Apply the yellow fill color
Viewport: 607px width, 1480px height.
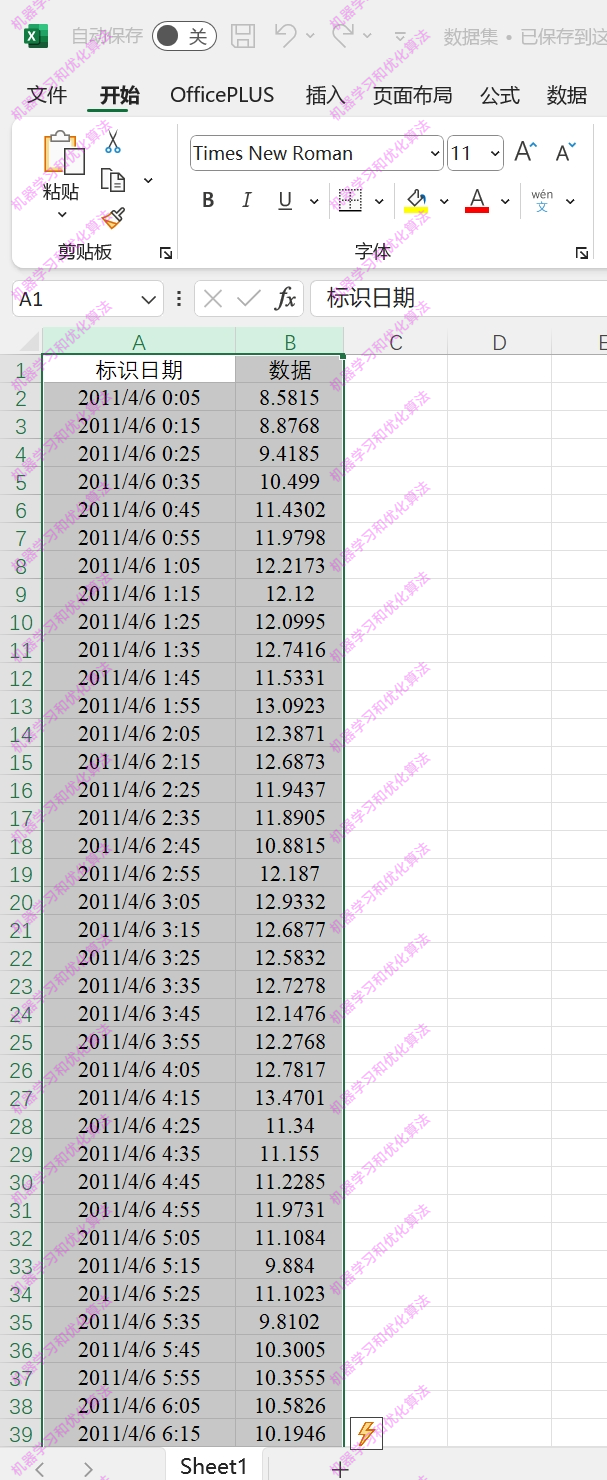(x=416, y=200)
